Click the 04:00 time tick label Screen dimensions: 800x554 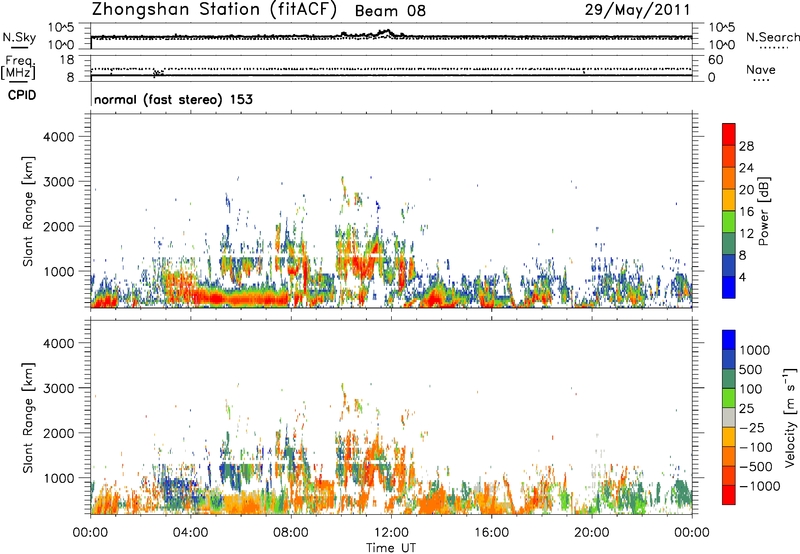190,533
